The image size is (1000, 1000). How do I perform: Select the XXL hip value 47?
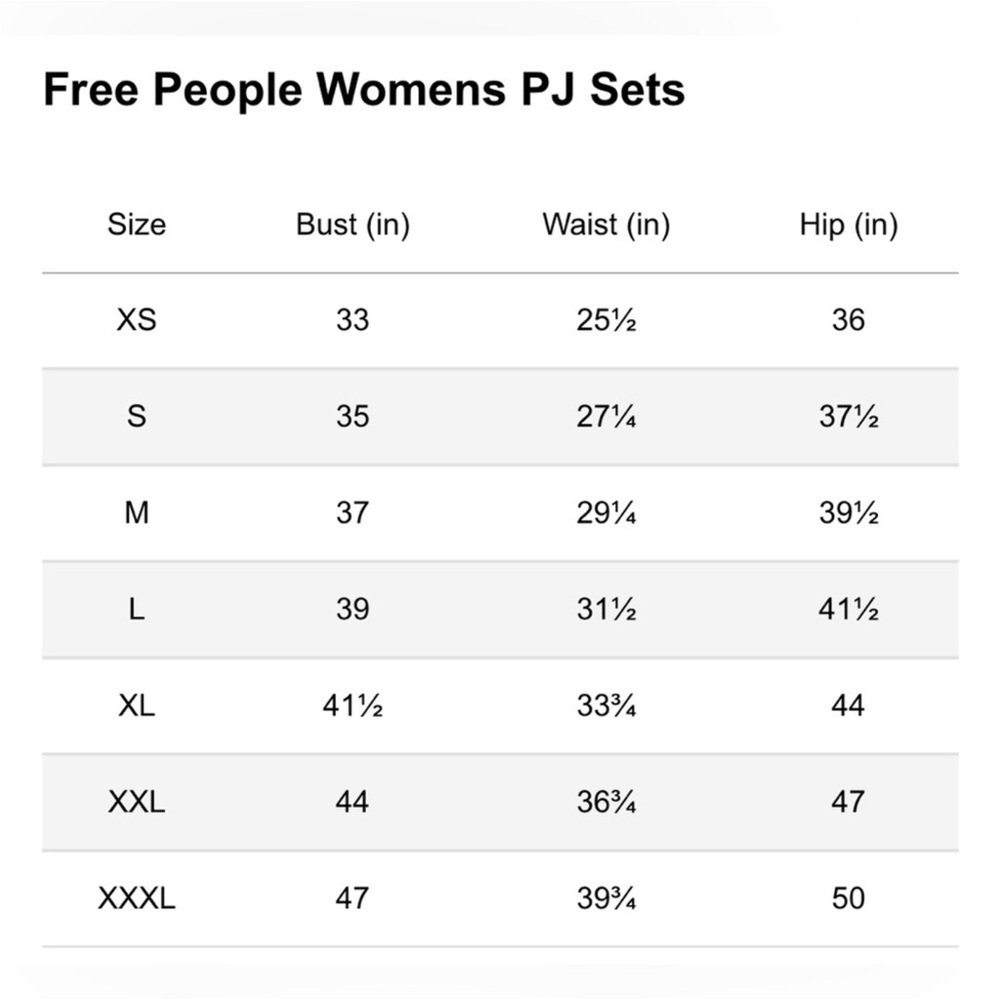(x=848, y=802)
